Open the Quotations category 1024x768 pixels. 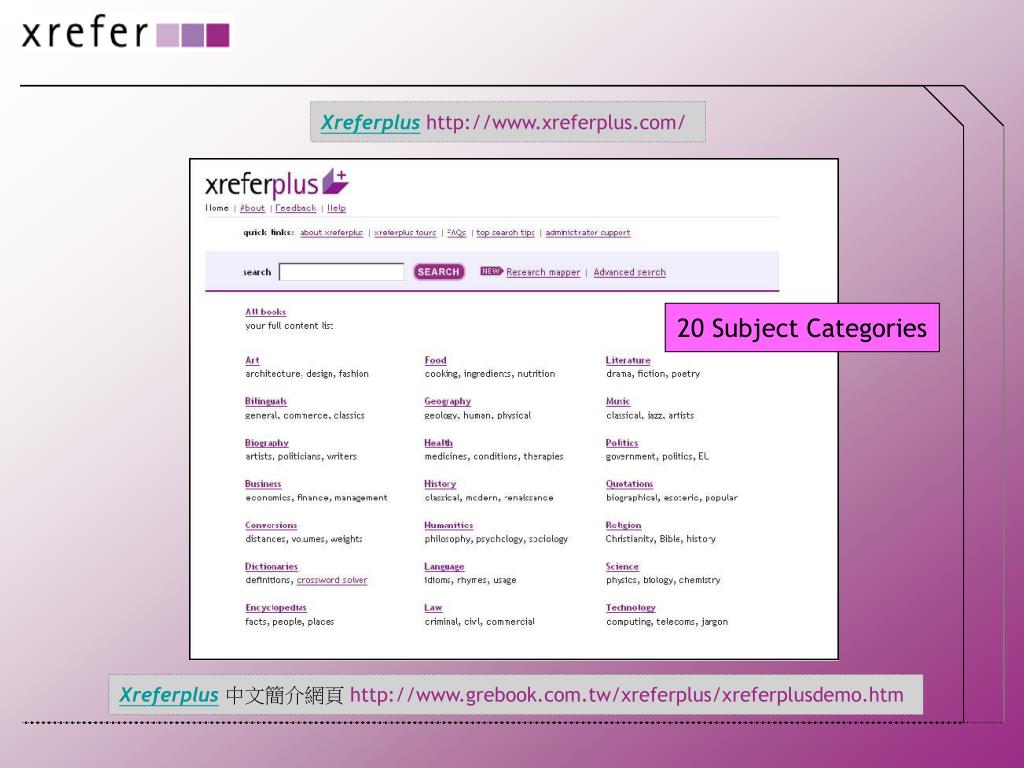point(630,484)
